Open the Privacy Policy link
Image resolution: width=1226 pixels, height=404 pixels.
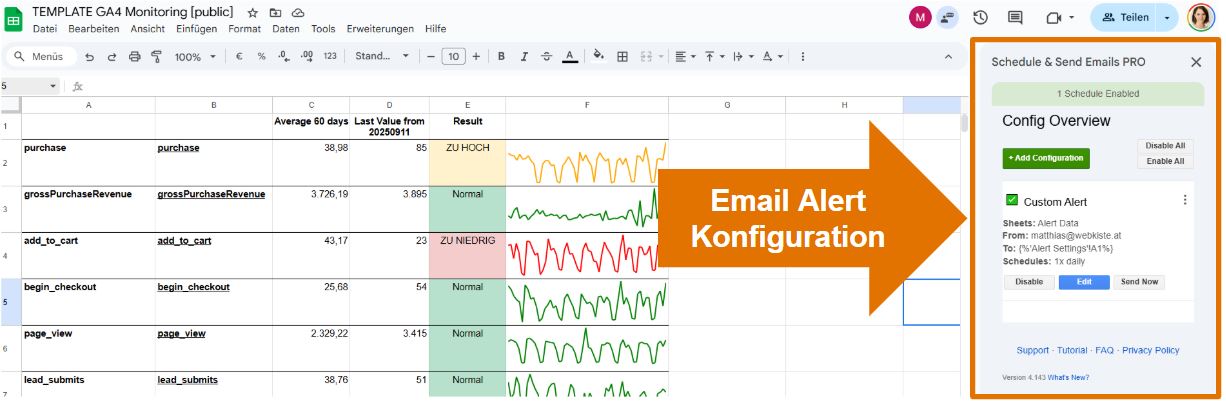tap(1151, 351)
